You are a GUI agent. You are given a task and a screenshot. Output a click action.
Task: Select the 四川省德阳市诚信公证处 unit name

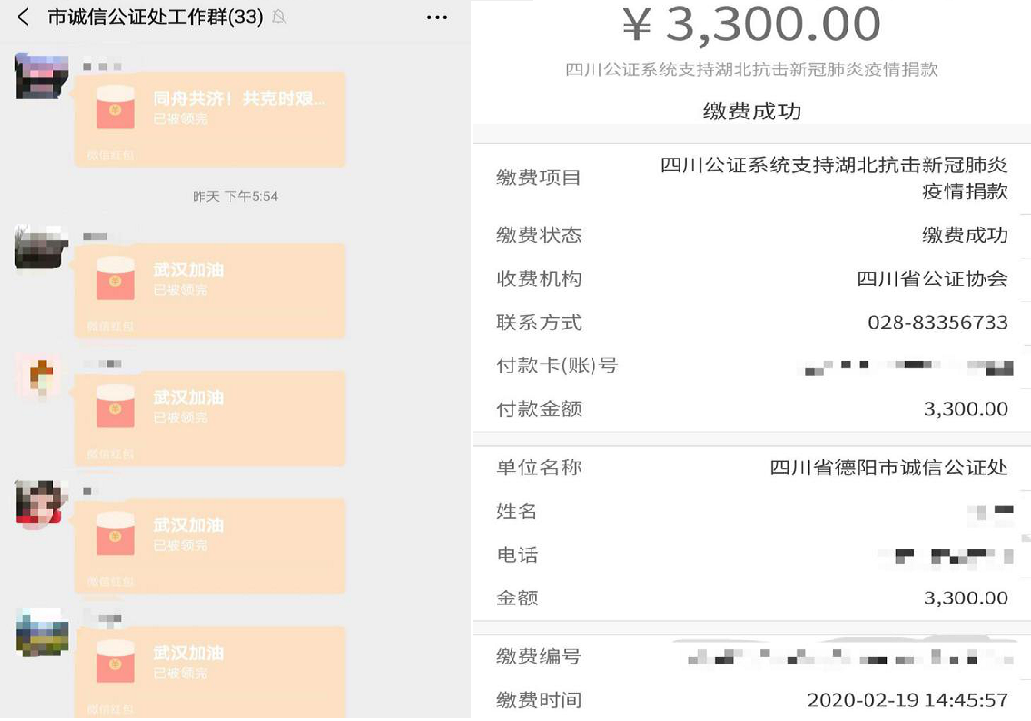888,468
